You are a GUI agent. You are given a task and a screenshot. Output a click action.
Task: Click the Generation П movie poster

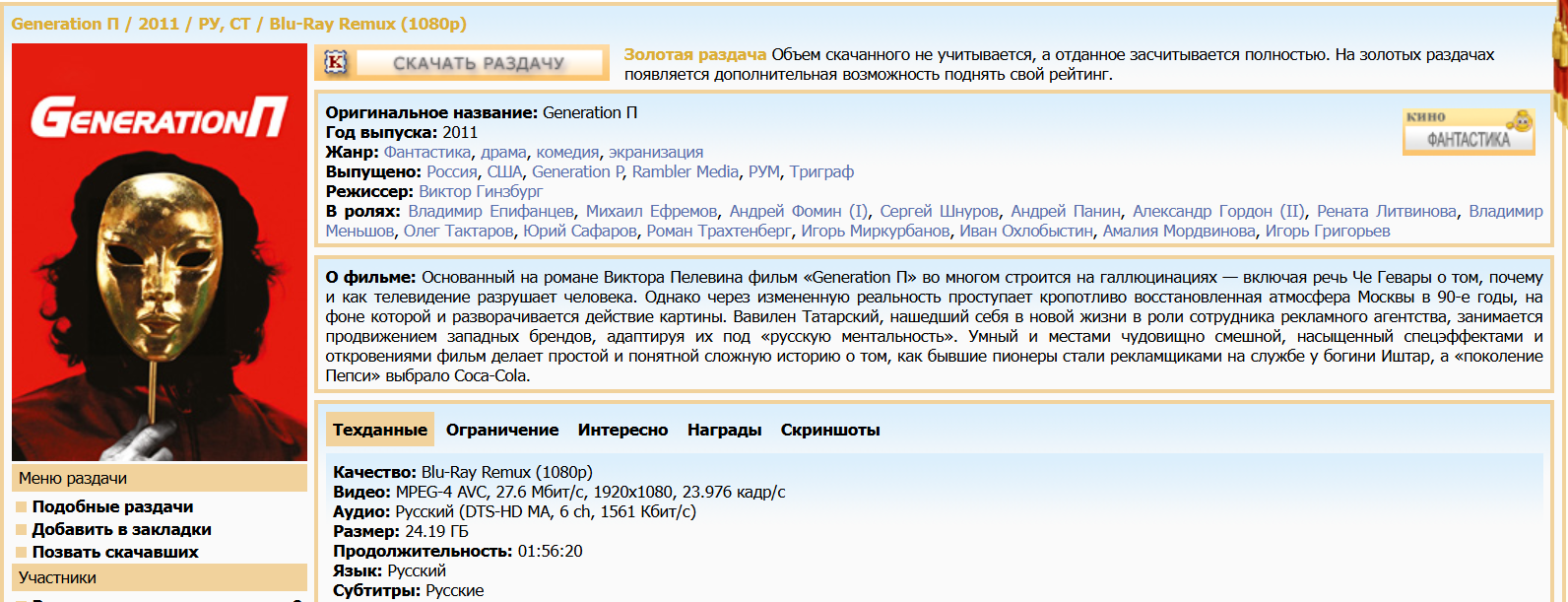coord(160,252)
